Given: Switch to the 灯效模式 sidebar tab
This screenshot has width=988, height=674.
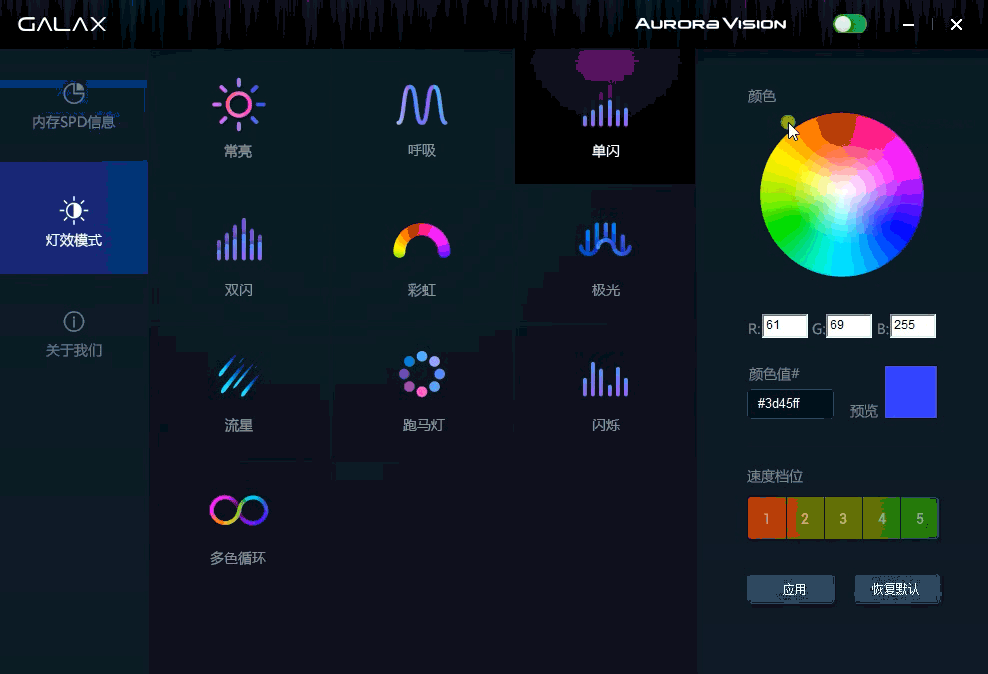Looking at the screenshot, I should (74, 218).
